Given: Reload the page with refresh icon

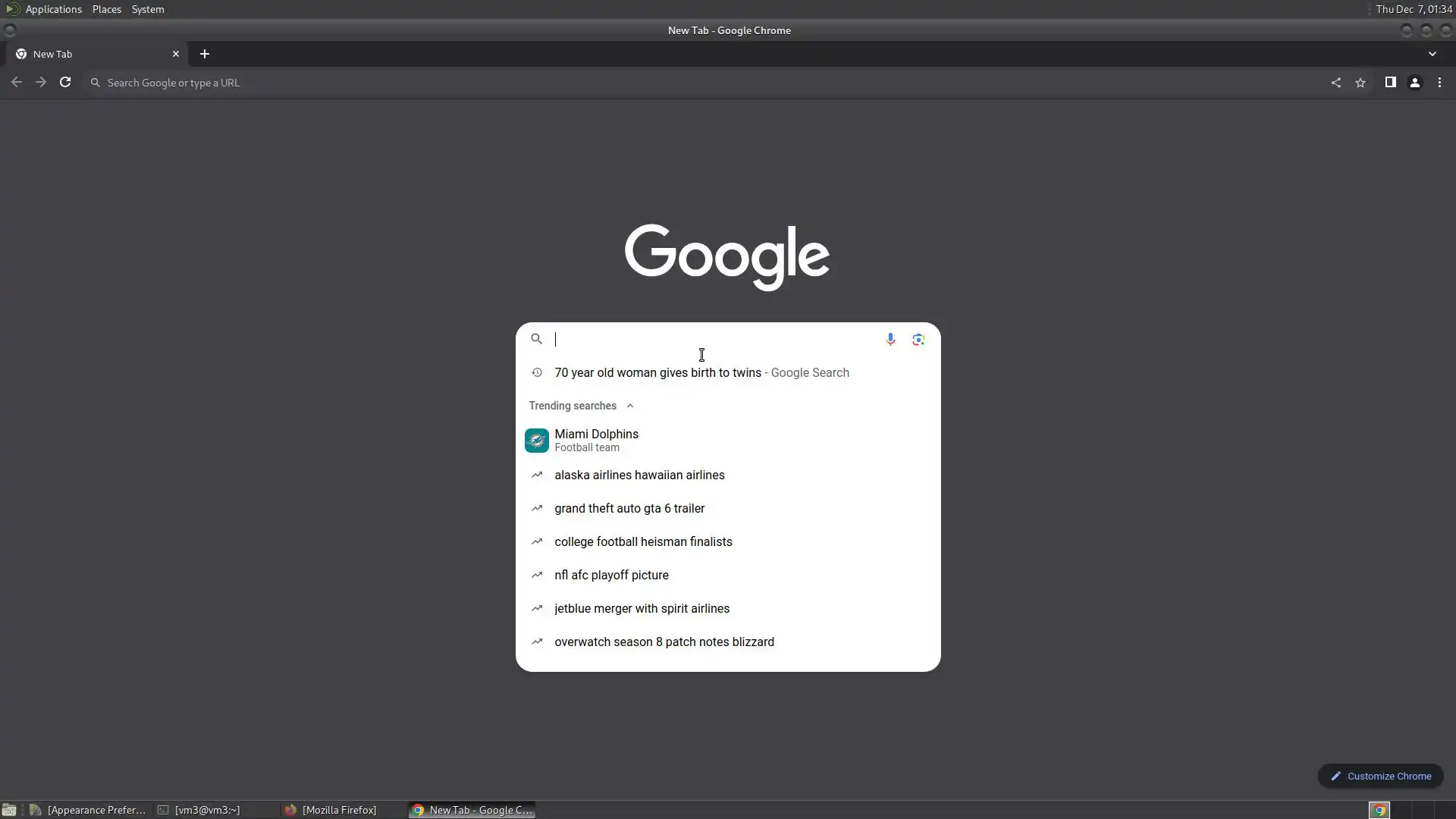Looking at the screenshot, I should [65, 83].
